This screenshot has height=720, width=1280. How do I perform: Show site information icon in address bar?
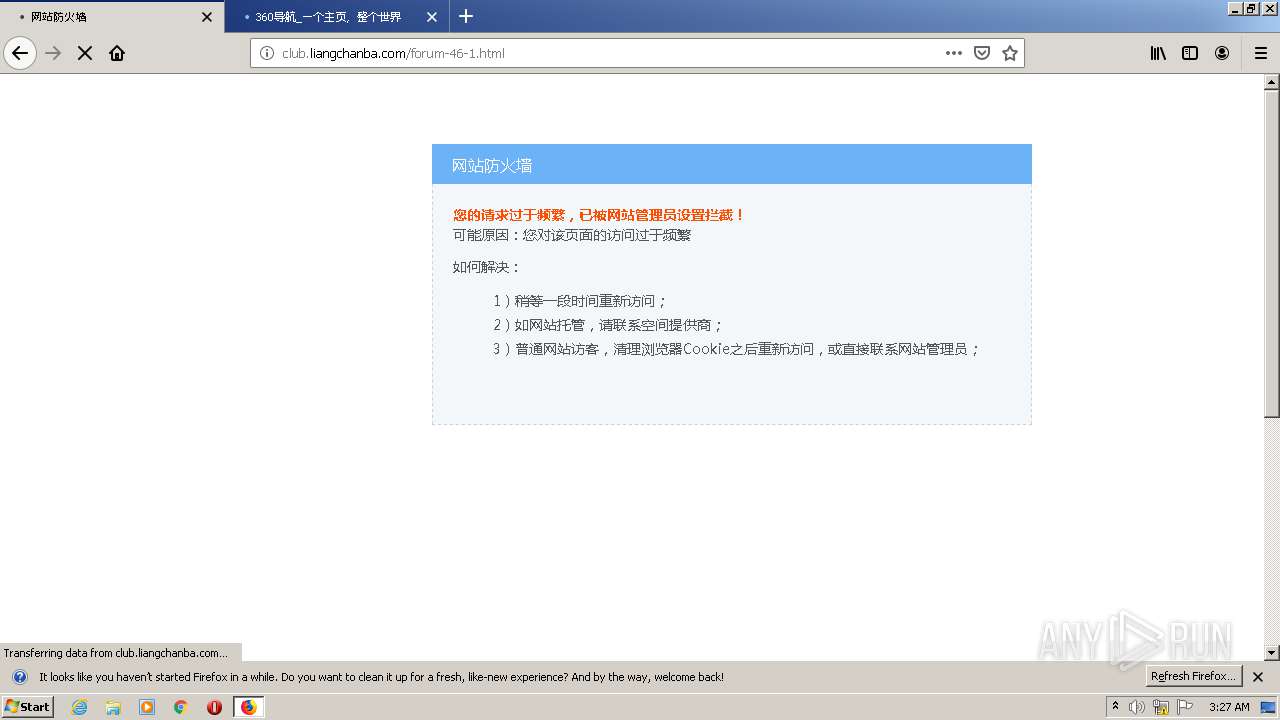(x=267, y=53)
